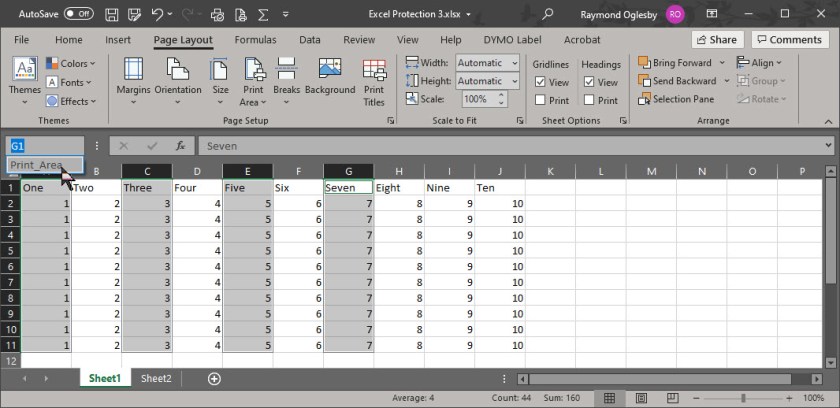Select column K header
Screen dimensions: 840x408
click(x=550, y=171)
